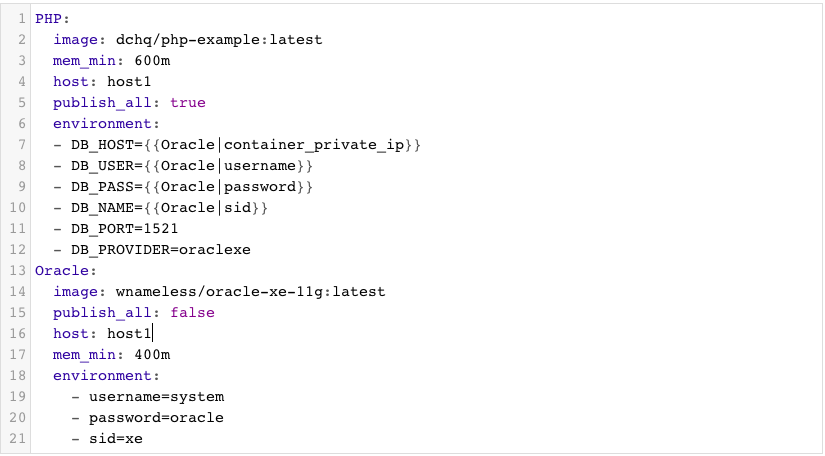Click the dchq/php-example:latest image value
This screenshot has height=456, width=825.
click(219, 40)
